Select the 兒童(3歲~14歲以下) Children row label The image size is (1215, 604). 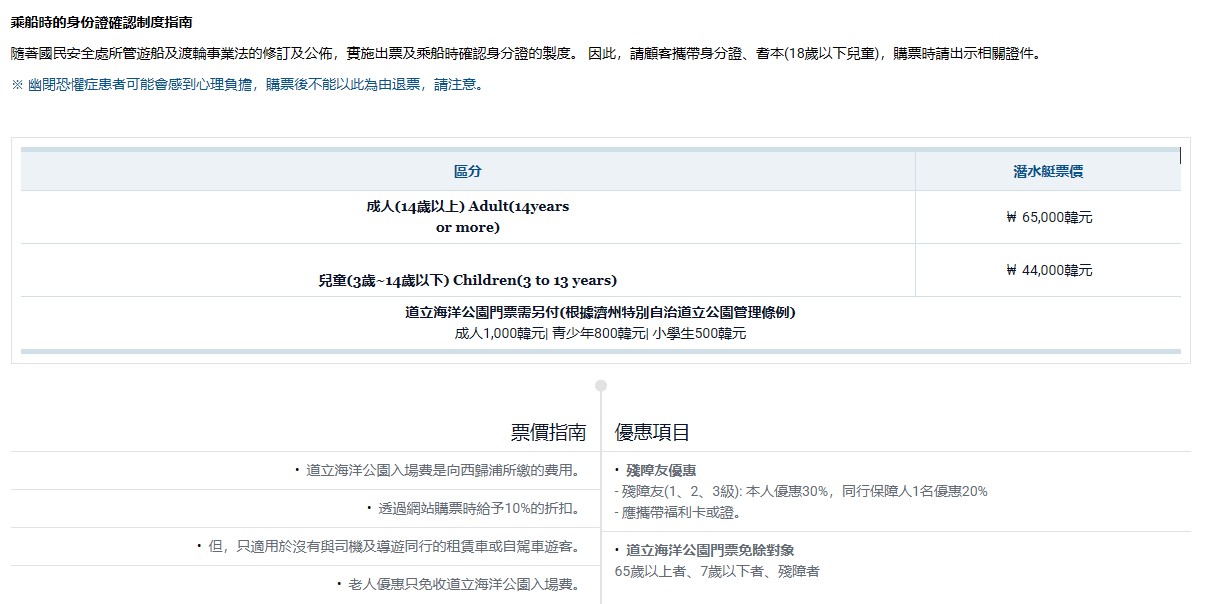click(467, 280)
